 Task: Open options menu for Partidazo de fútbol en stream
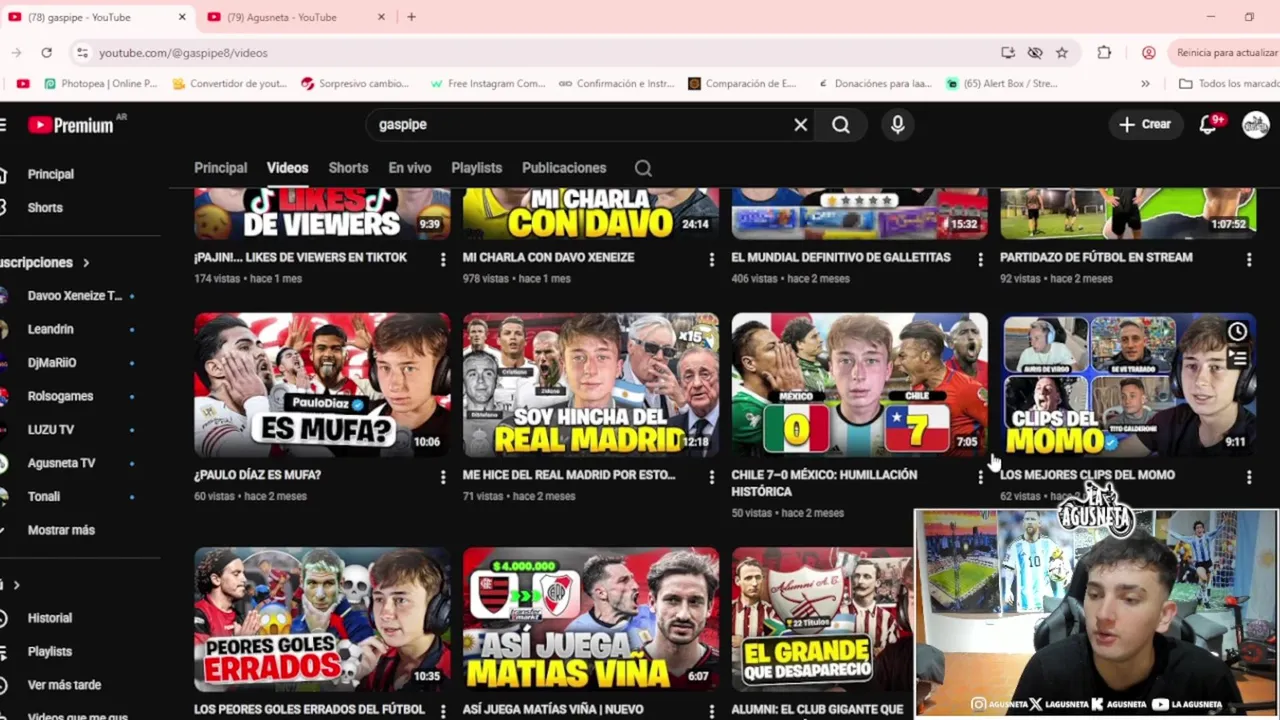point(1248,260)
